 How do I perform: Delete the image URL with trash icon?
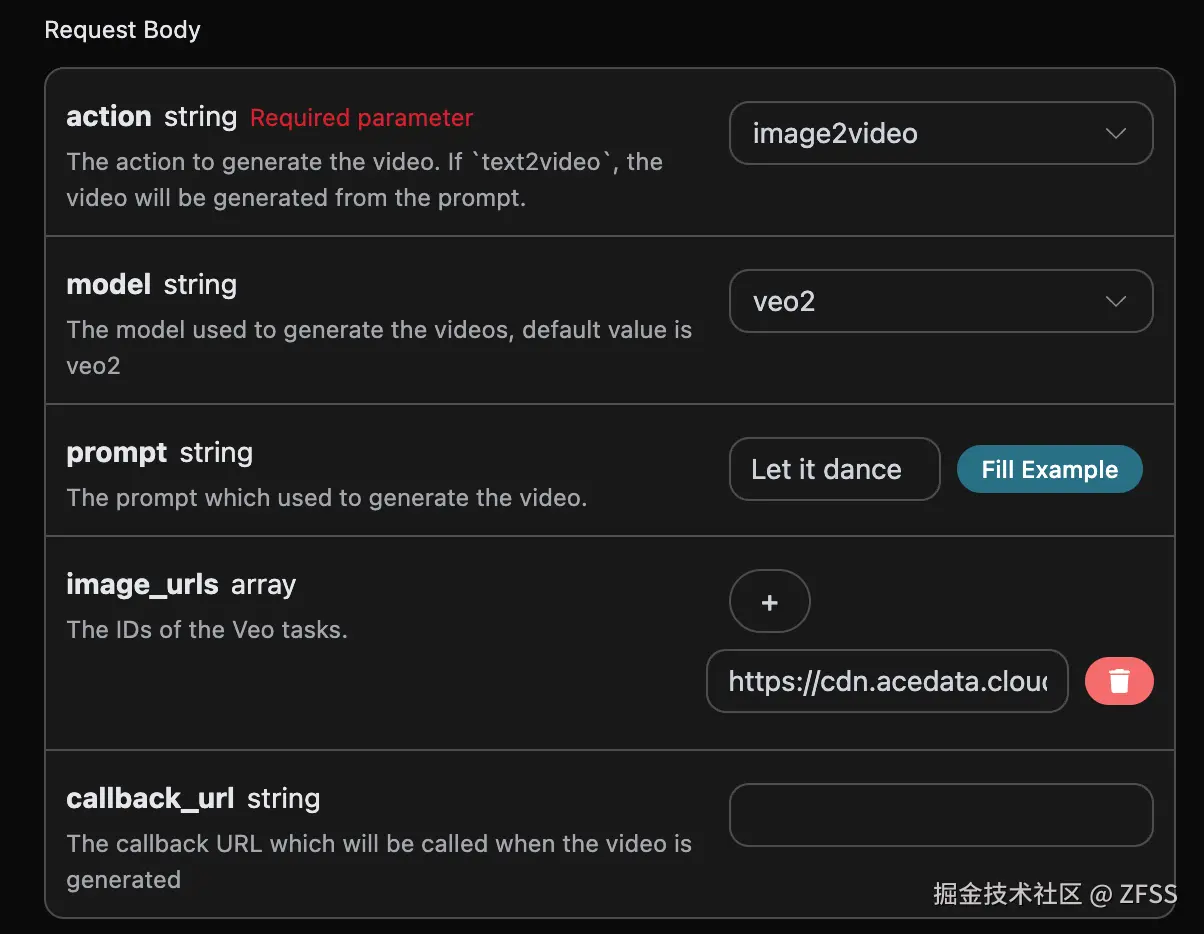point(1119,682)
